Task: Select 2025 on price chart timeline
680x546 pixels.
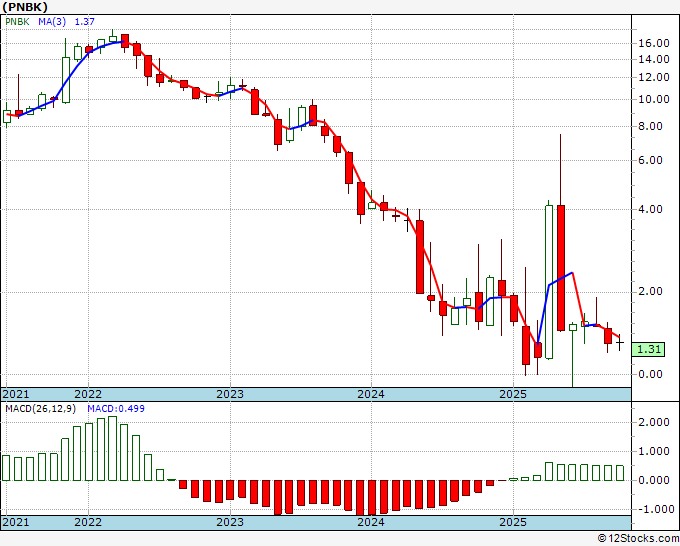Action: coord(513,394)
